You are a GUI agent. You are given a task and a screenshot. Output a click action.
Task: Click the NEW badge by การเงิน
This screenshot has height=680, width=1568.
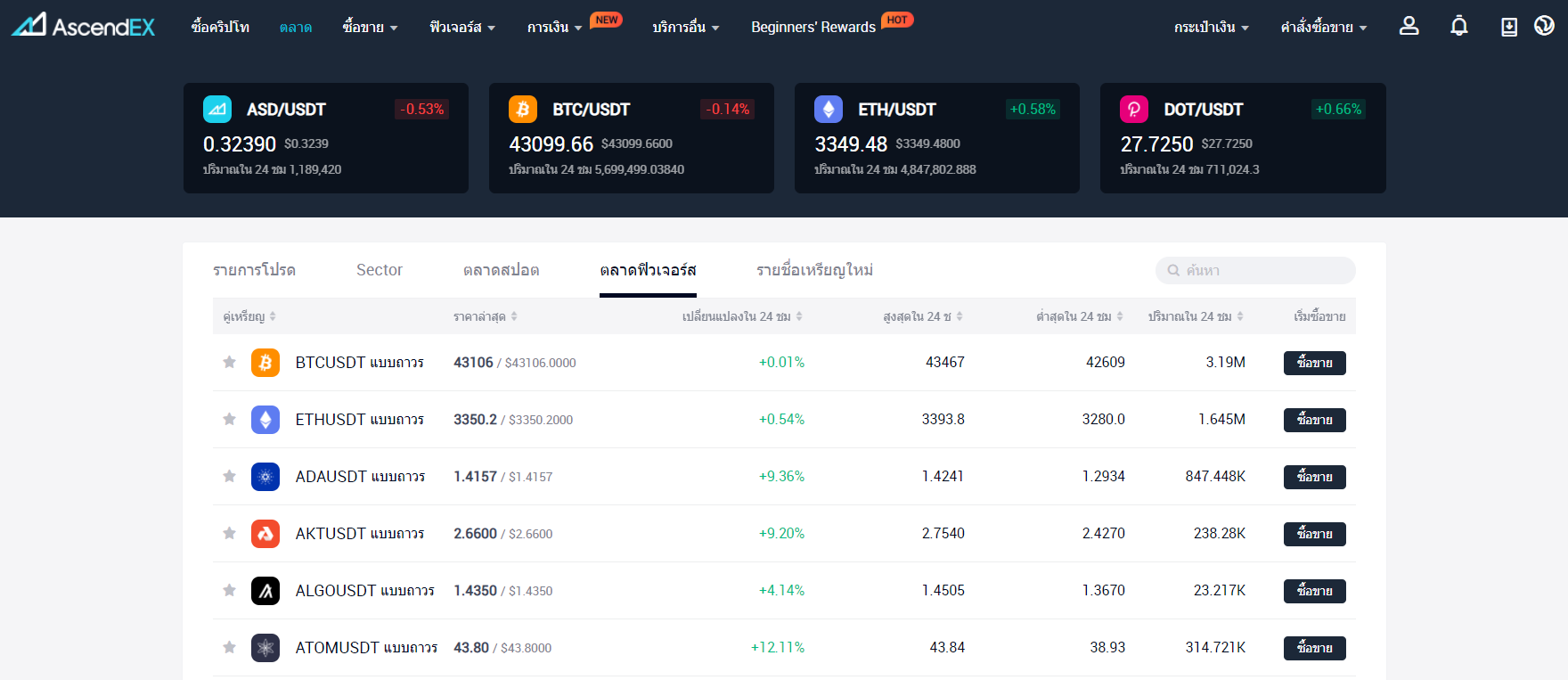click(x=607, y=20)
